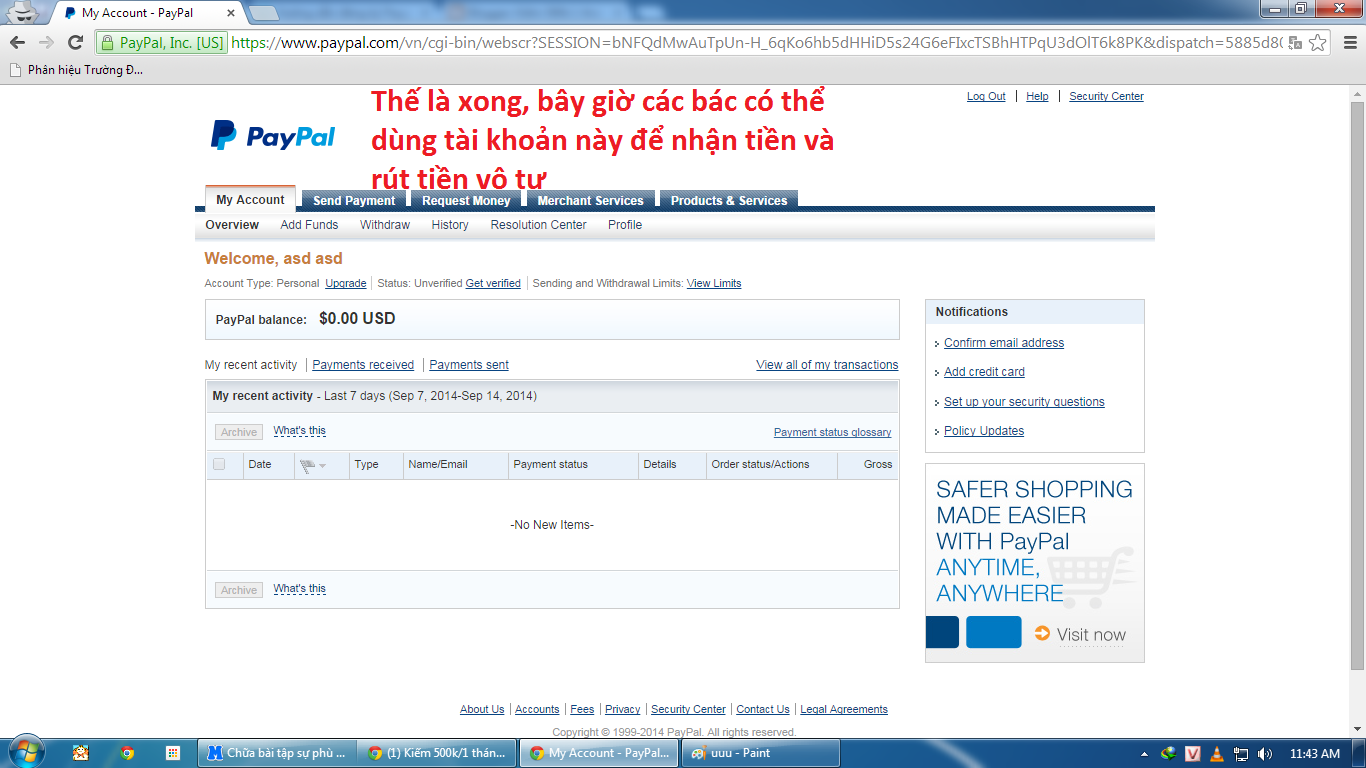Tick the select-all checkbox in activity table
Image resolution: width=1366 pixels, height=768 pixels.
point(219,464)
